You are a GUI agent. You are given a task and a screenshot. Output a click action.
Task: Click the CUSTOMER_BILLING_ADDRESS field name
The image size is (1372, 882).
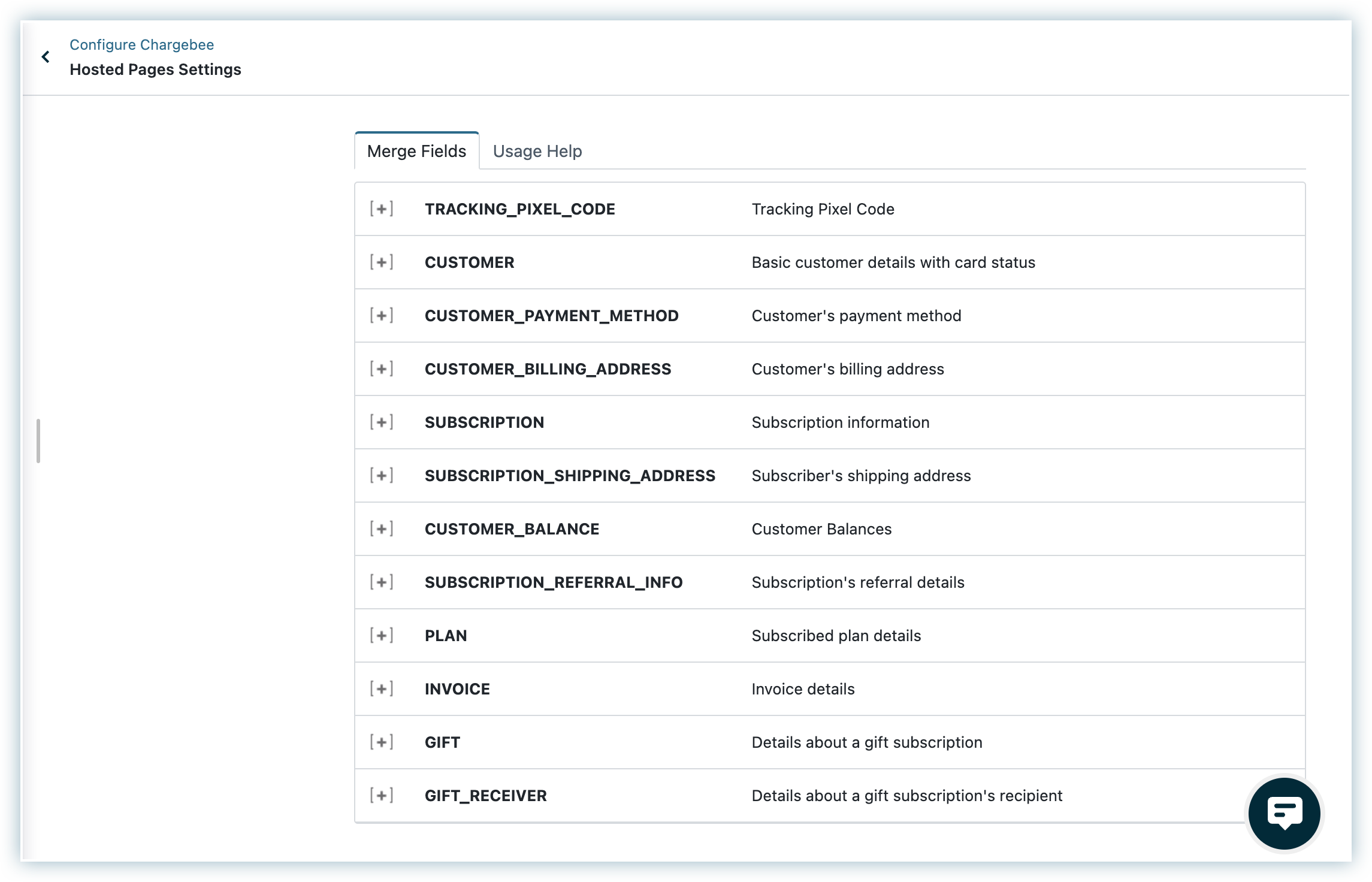click(x=548, y=369)
